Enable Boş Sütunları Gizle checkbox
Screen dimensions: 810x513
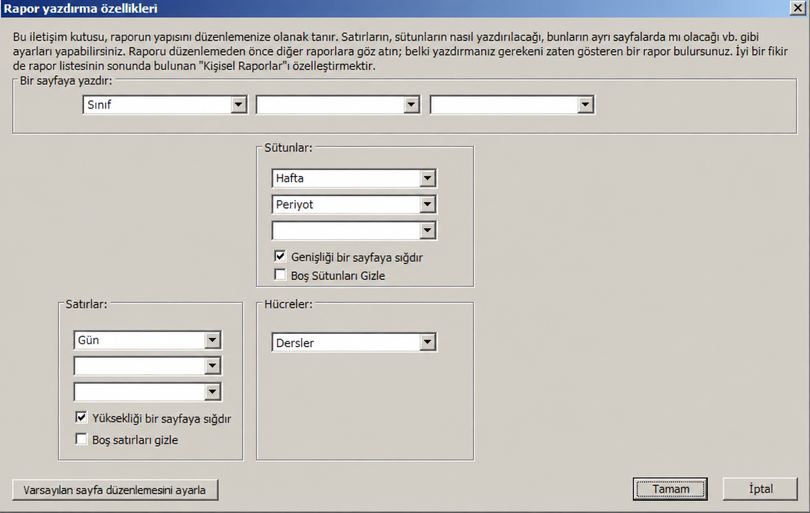tap(280, 275)
